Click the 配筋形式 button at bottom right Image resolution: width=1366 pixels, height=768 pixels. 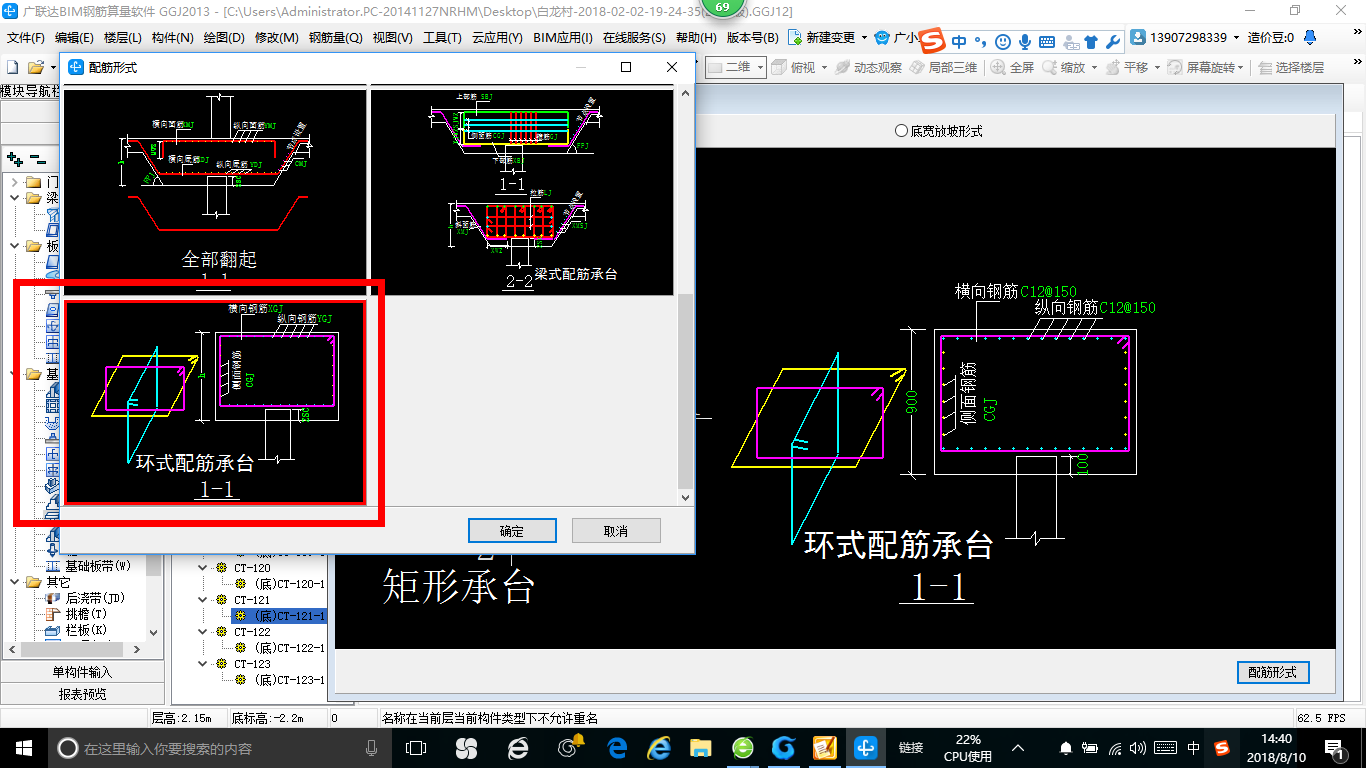(x=1273, y=673)
